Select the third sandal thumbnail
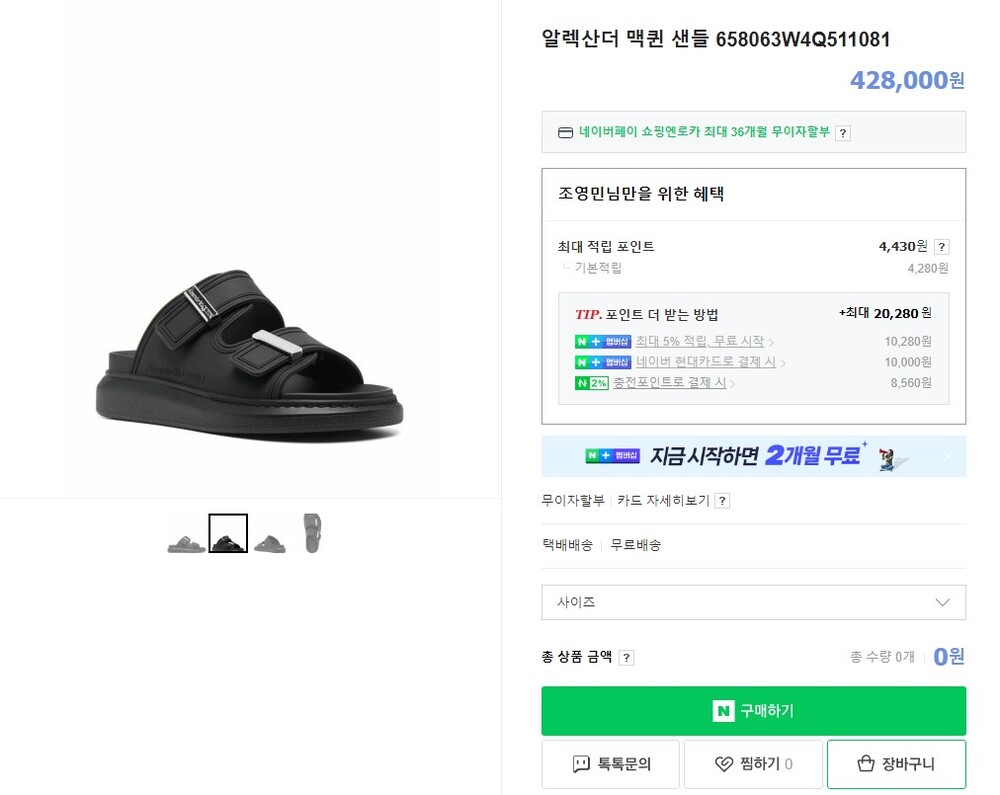 click(x=269, y=534)
